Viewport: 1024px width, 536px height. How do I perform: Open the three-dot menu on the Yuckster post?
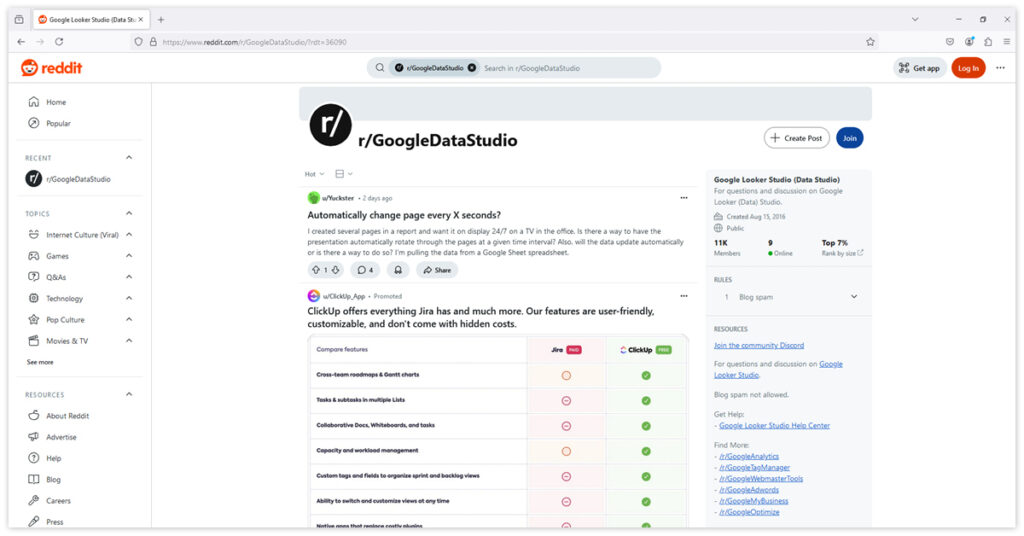[x=684, y=198]
